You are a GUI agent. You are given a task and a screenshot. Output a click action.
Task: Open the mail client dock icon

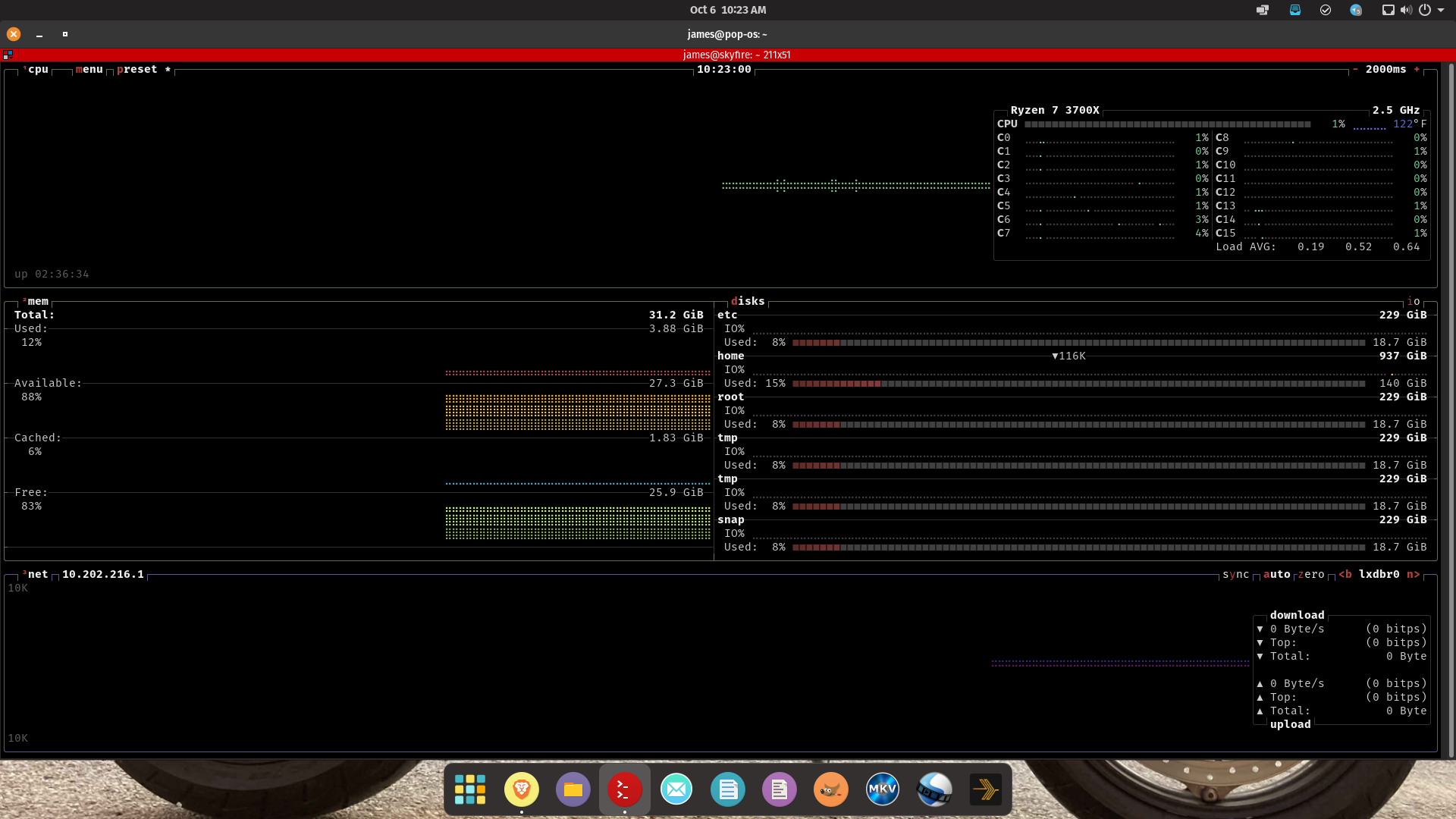point(676,789)
